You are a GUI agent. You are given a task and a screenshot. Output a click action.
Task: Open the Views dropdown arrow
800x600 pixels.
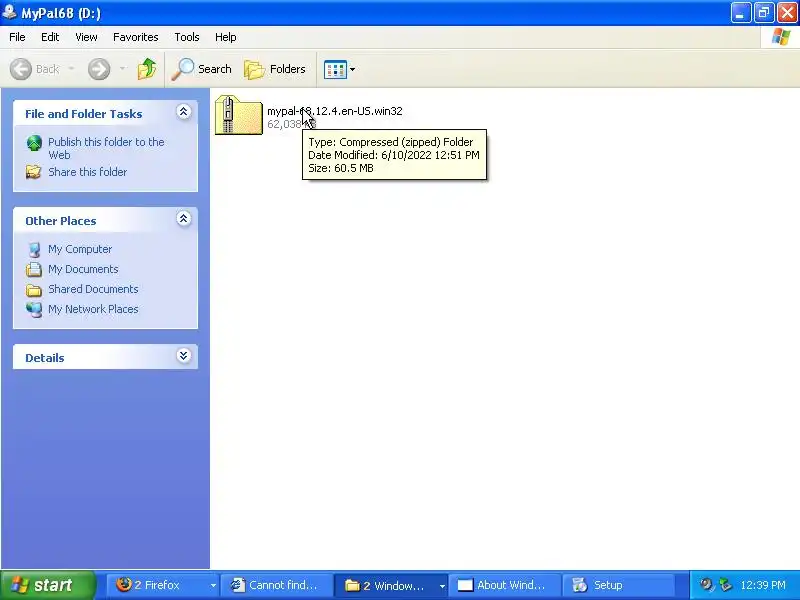coord(352,69)
